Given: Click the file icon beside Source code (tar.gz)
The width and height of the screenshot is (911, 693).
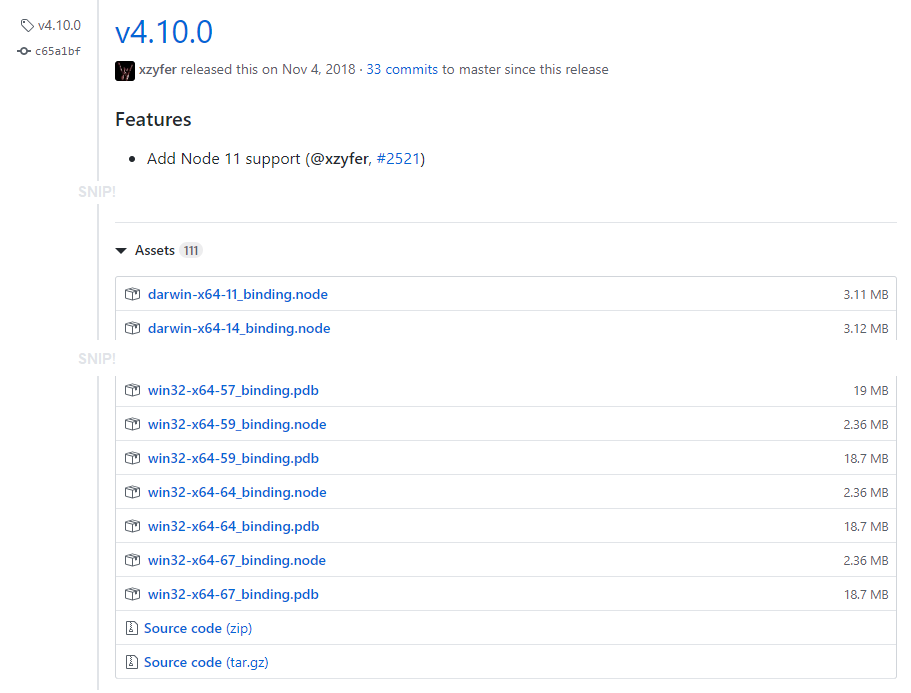Looking at the screenshot, I should click(132, 662).
